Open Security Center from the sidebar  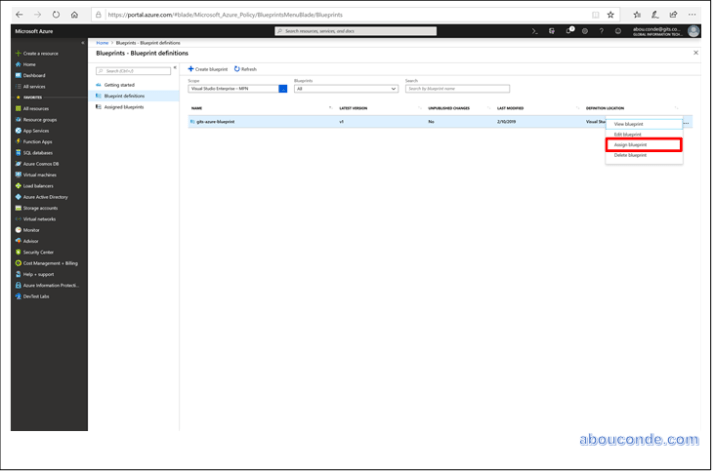(39, 251)
